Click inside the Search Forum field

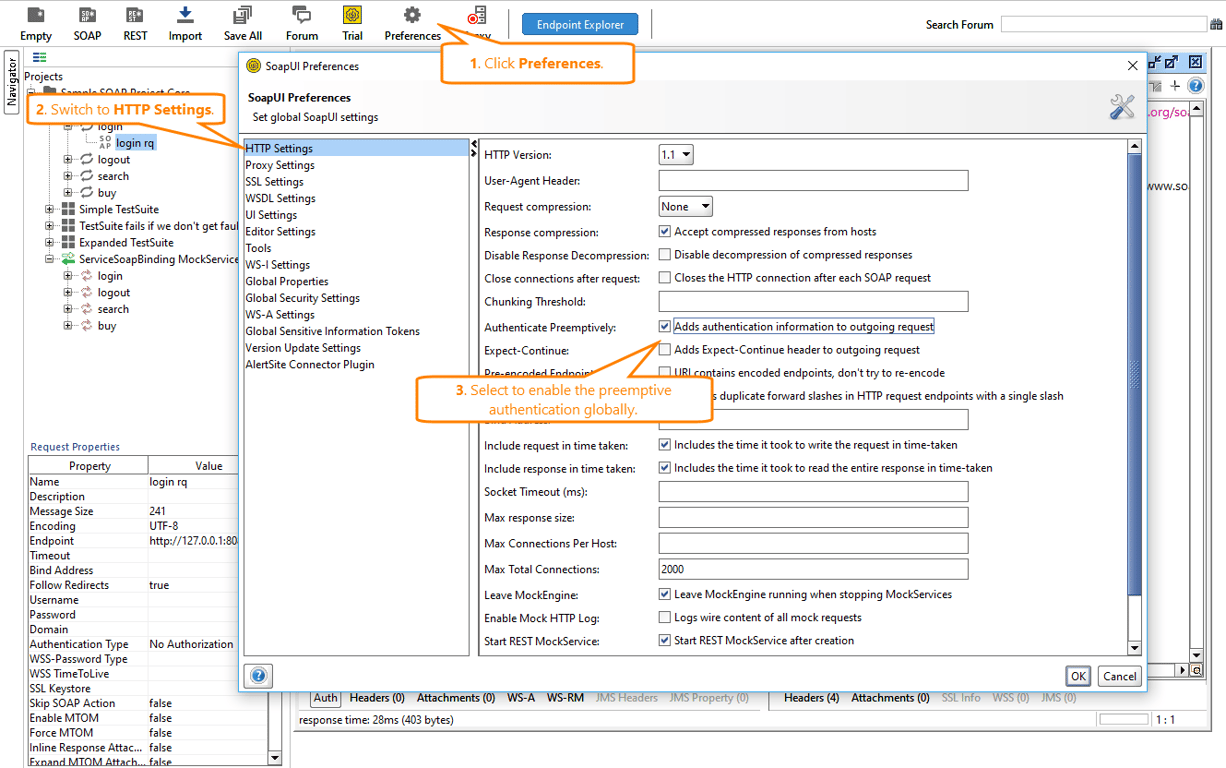[x=1104, y=23]
